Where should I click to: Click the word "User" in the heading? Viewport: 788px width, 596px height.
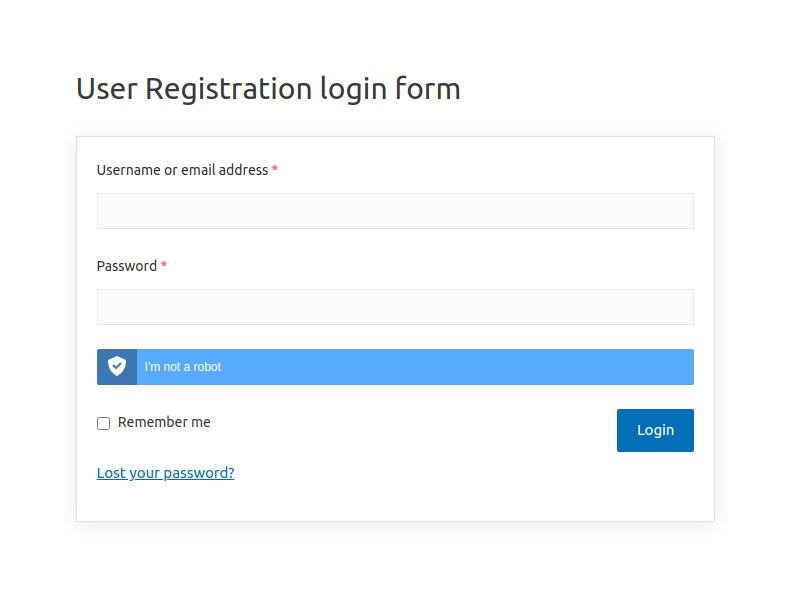[107, 89]
